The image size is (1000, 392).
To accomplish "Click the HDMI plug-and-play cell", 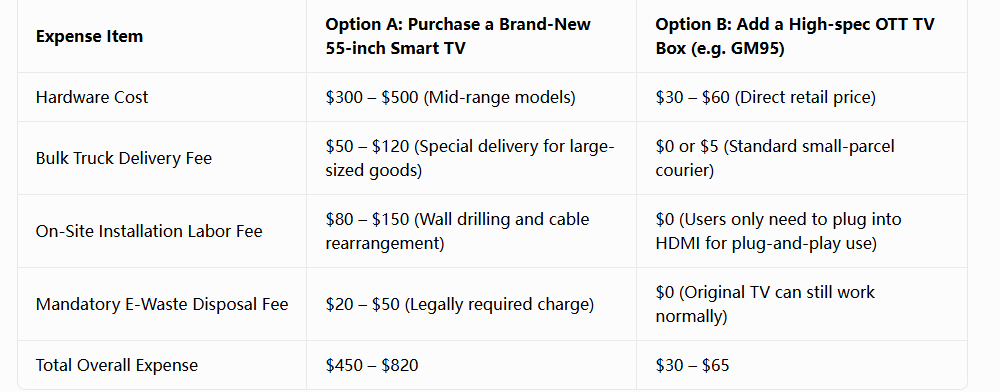I will click(x=778, y=231).
